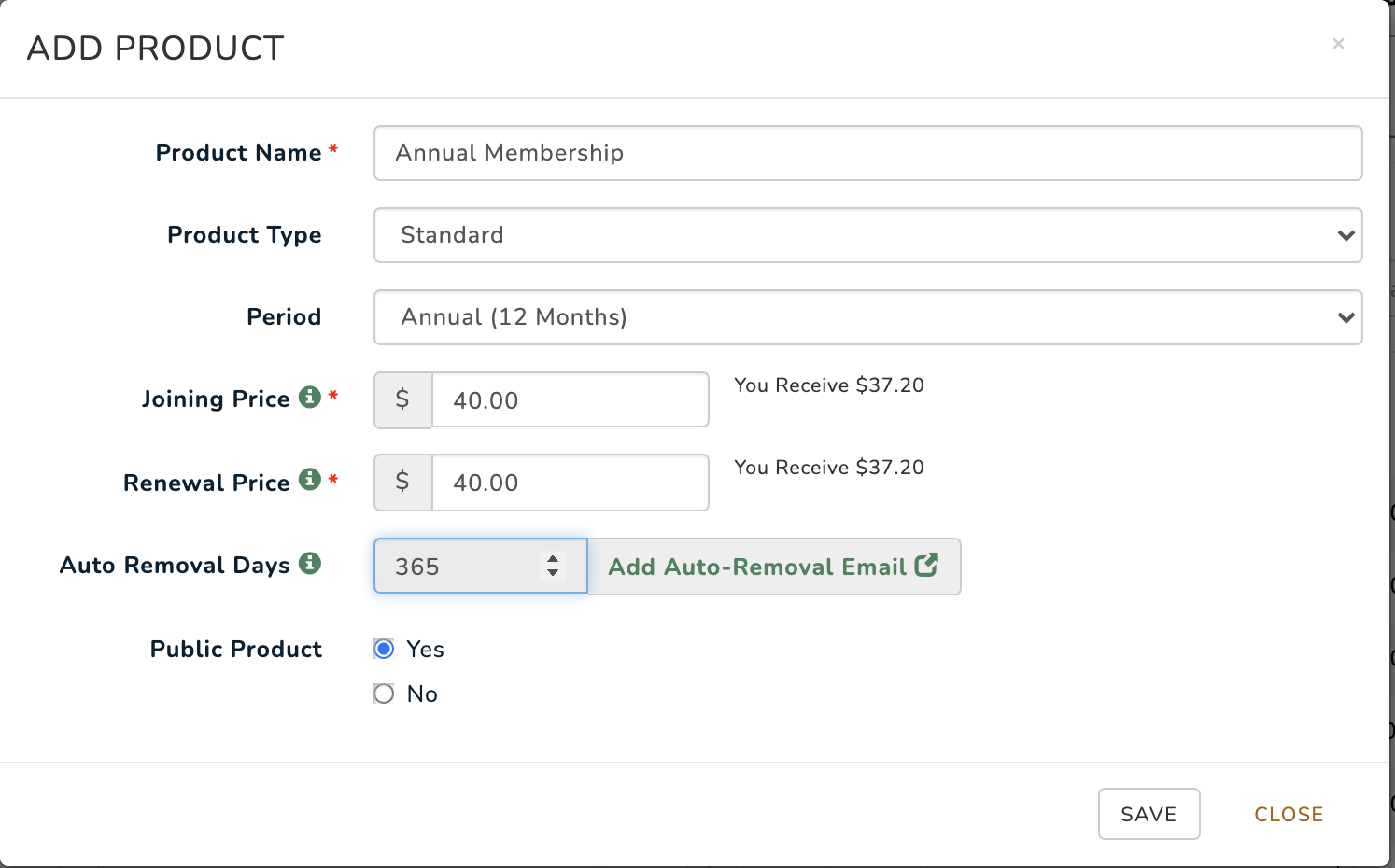This screenshot has height=868, width=1395.
Task: Open the Product Type dropdown
Action: (x=867, y=235)
